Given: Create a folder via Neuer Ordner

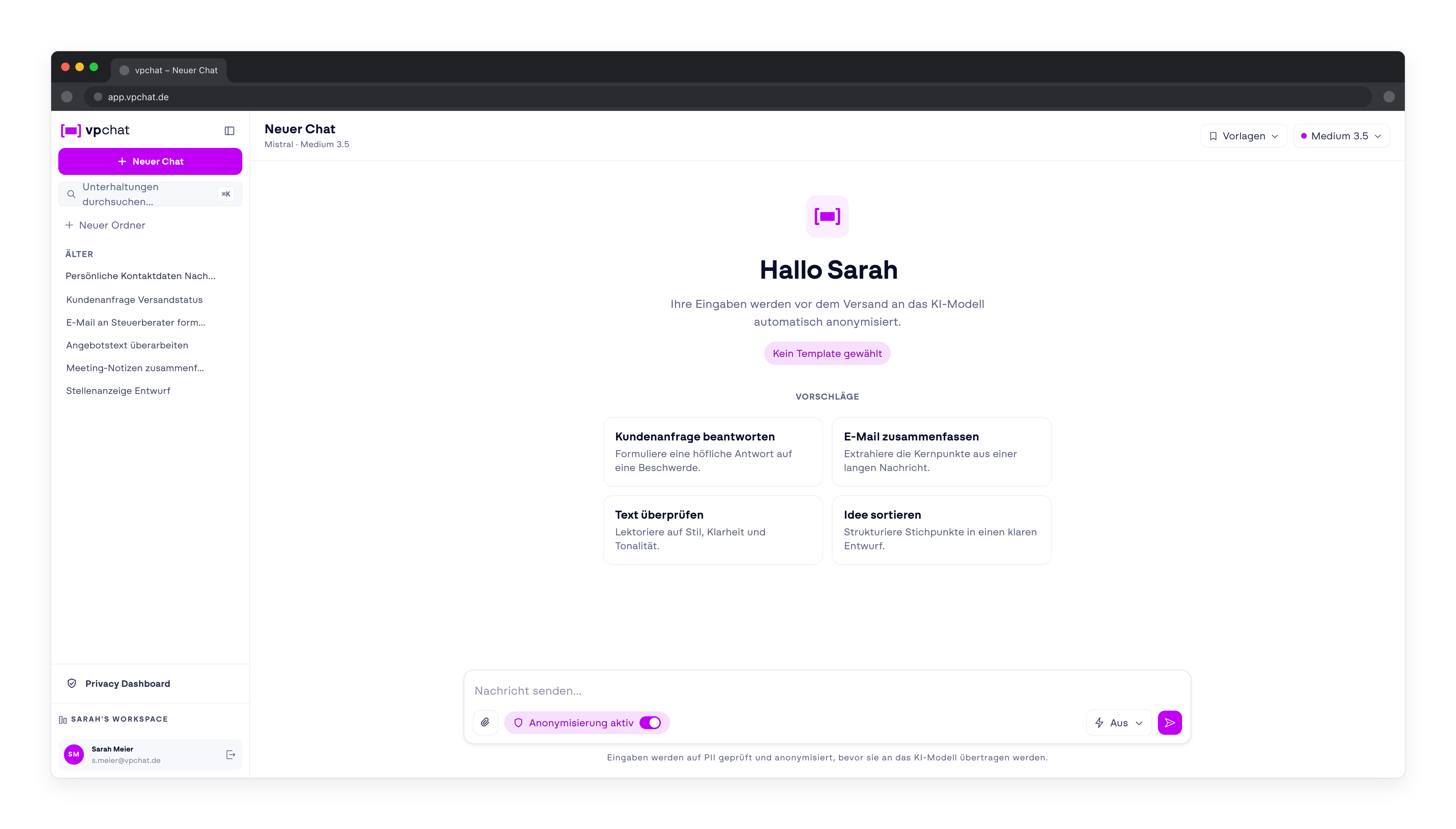Looking at the screenshot, I should tap(105, 225).
